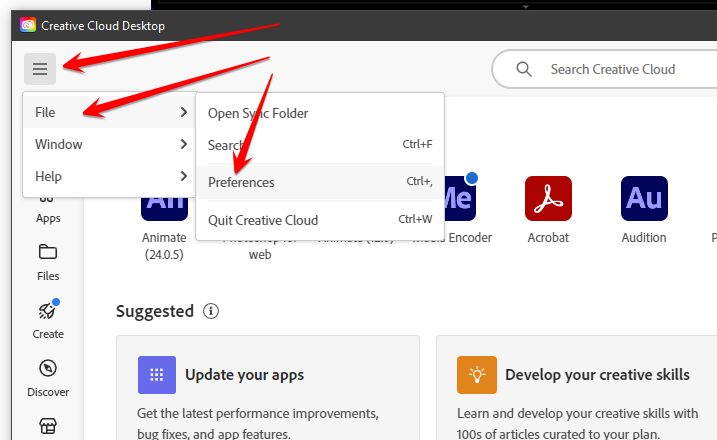This screenshot has height=440, width=717.
Task: Click the Animate (24.0.5) label
Action: pyautogui.click(x=164, y=246)
